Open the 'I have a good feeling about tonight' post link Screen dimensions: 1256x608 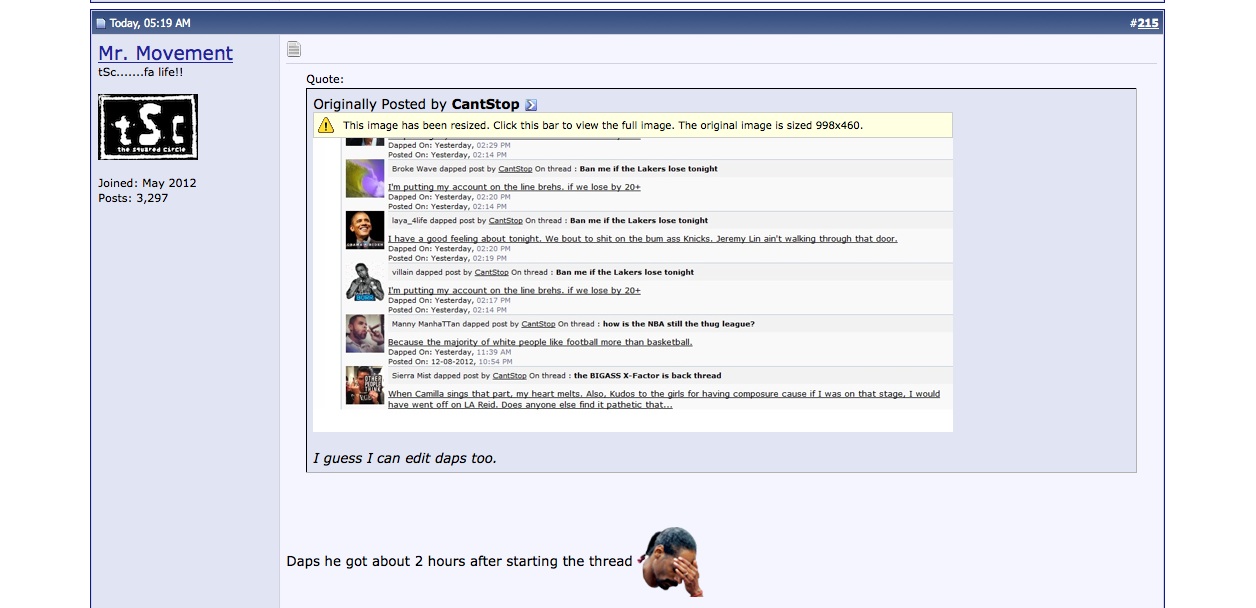(x=642, y=239)
